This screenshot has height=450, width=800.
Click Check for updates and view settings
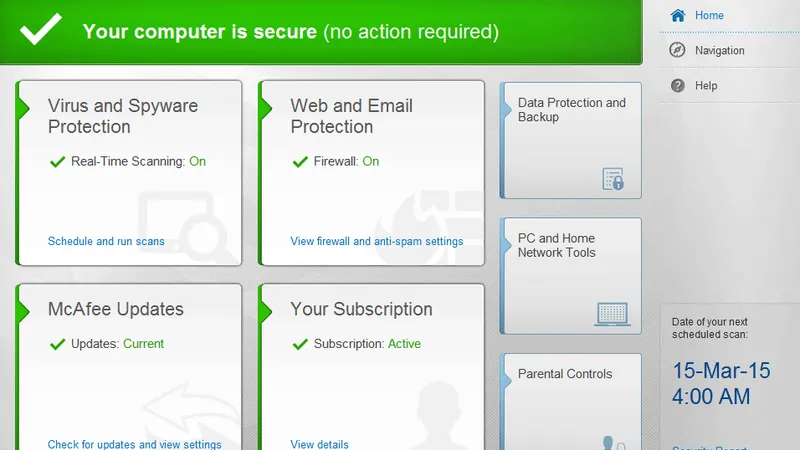tap(135, 444)
